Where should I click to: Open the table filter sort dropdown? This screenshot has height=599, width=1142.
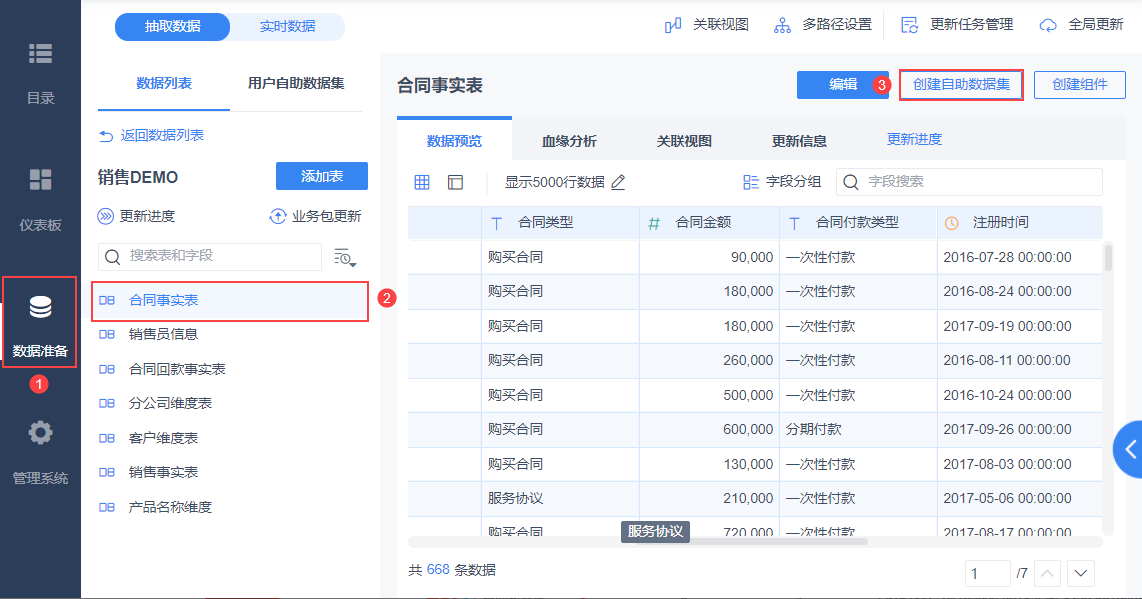345,257
